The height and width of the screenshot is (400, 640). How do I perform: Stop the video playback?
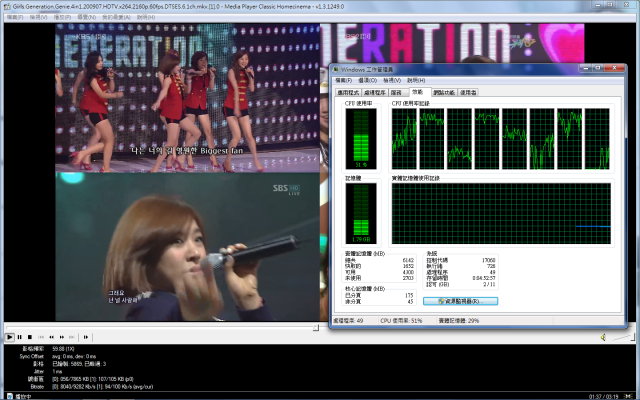[30, 337]
